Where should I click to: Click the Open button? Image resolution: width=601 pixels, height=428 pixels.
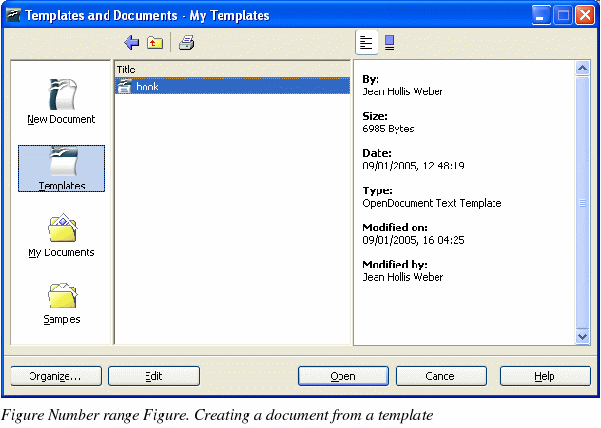[343, 376]
